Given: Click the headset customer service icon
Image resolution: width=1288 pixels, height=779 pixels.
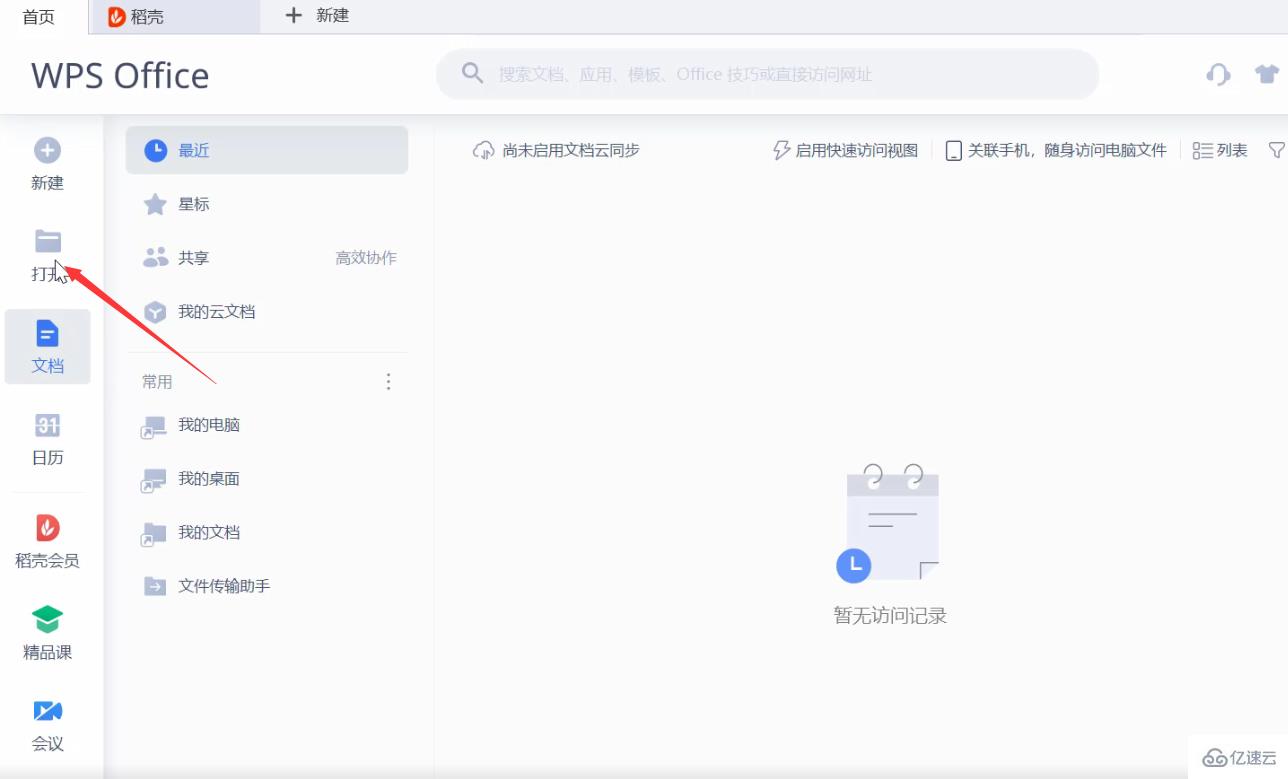Looking at the screenshot, I should [1218, 75].
